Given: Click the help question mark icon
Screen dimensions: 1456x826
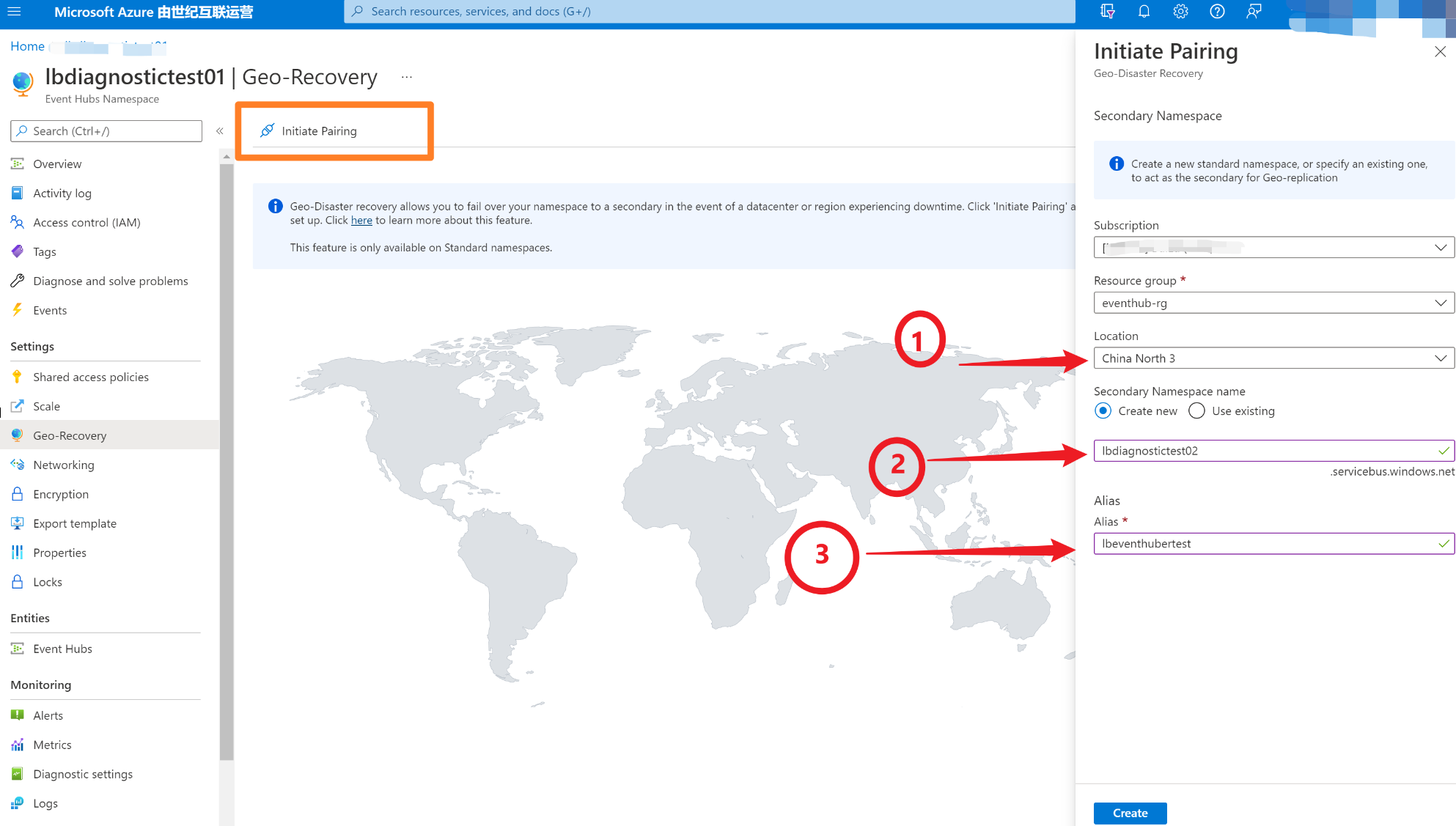Looking at the screenshot, I should click(1217, 12).
